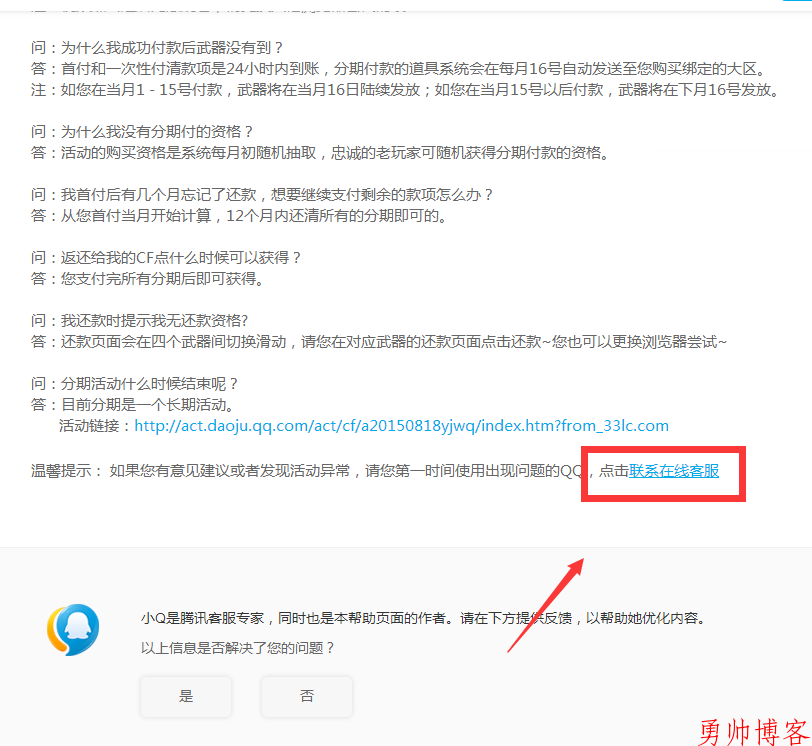
Task: Click answer about 12个月内还清
Action: (x=239, y=215)
